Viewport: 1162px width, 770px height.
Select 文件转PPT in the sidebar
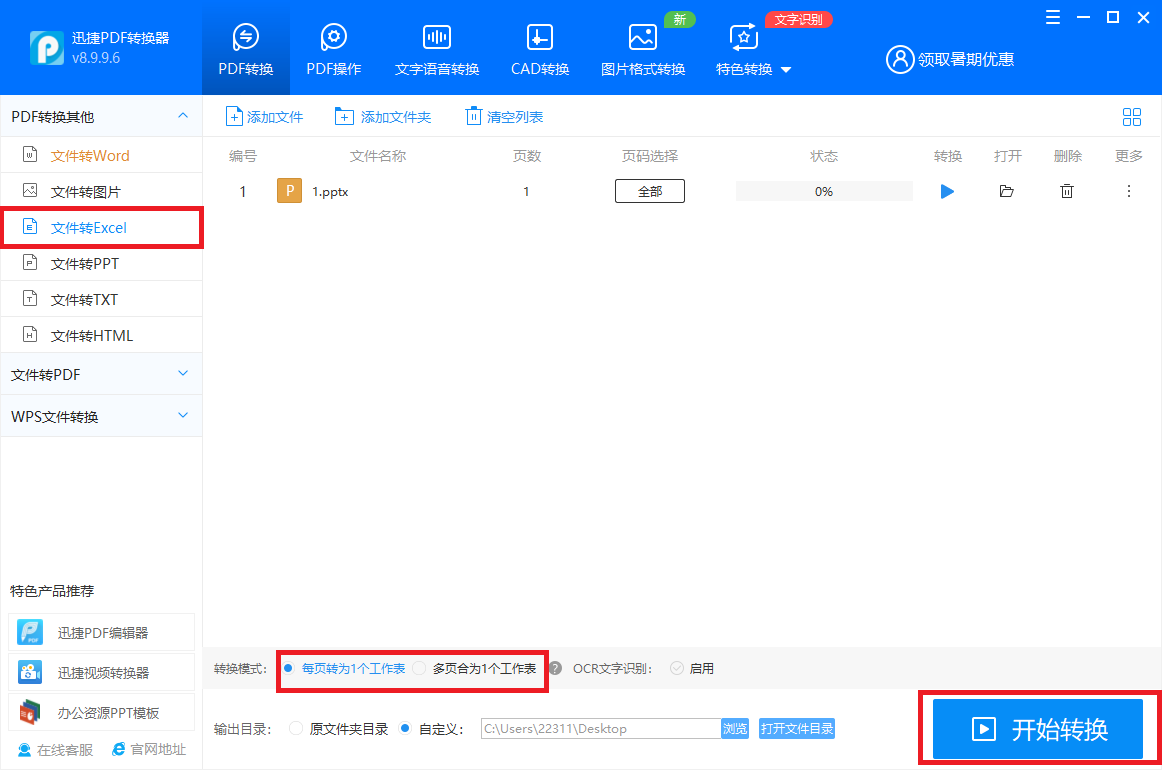coord(102,264)
